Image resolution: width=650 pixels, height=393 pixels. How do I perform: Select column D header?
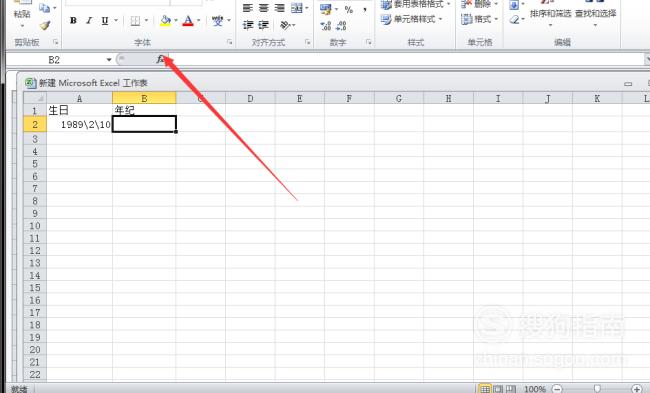click(250, 98)
